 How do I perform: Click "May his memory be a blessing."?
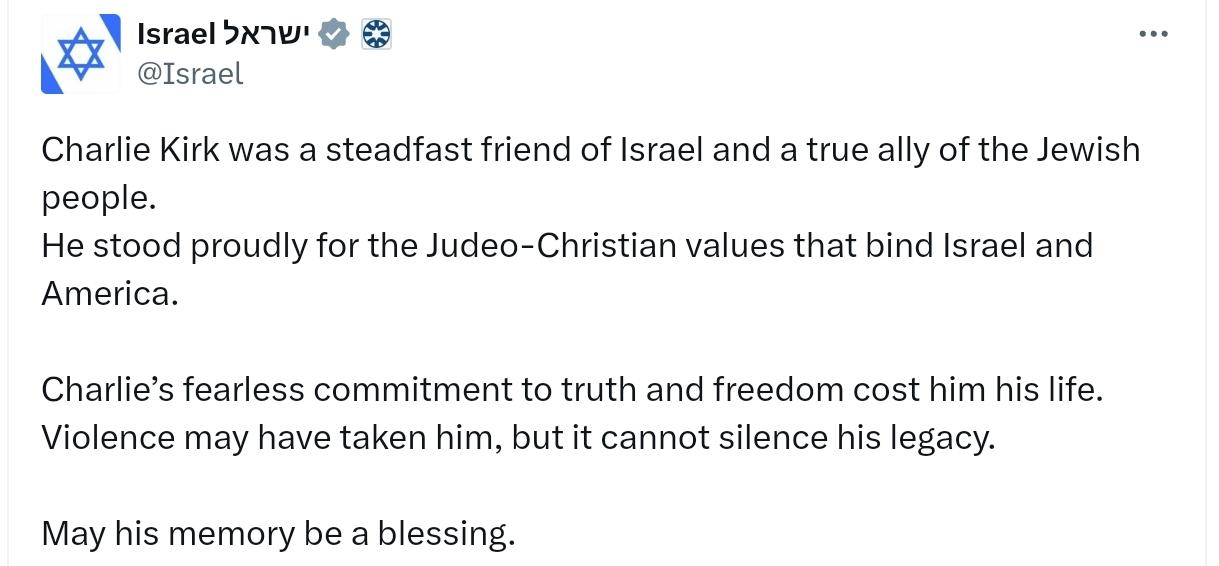(x=279, y=535)
